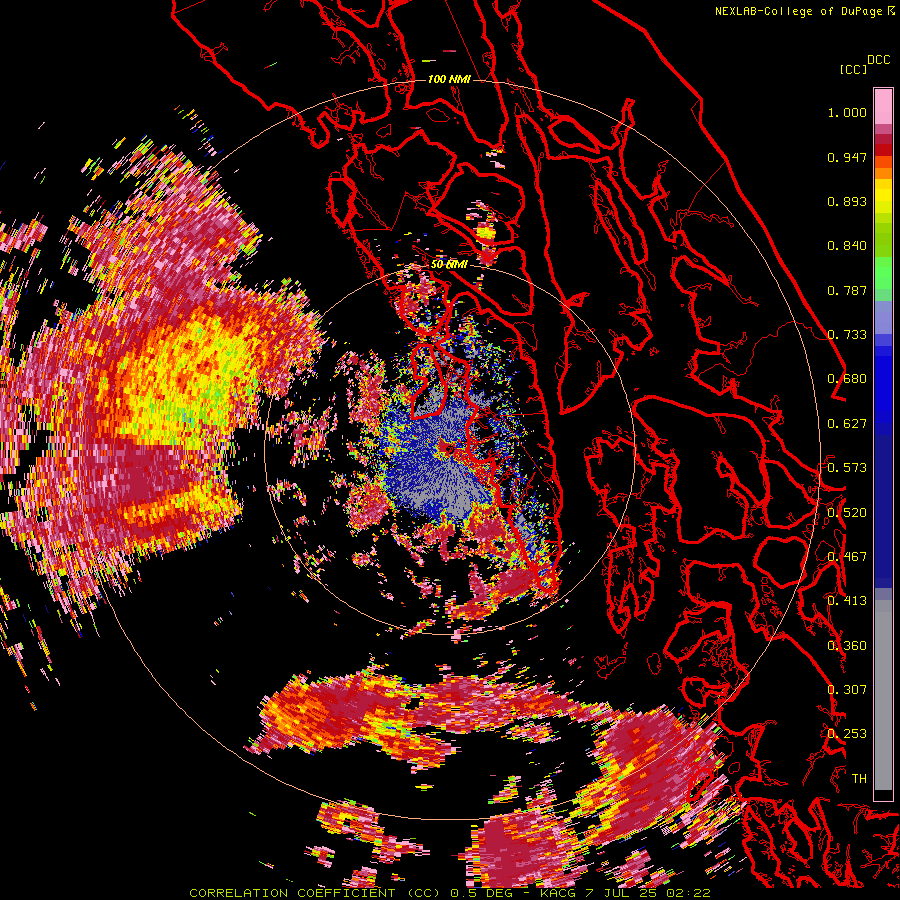Screen dimensions: 900x900
Task: Click the 0.627 legend value
Action: (x=847, y=424)
